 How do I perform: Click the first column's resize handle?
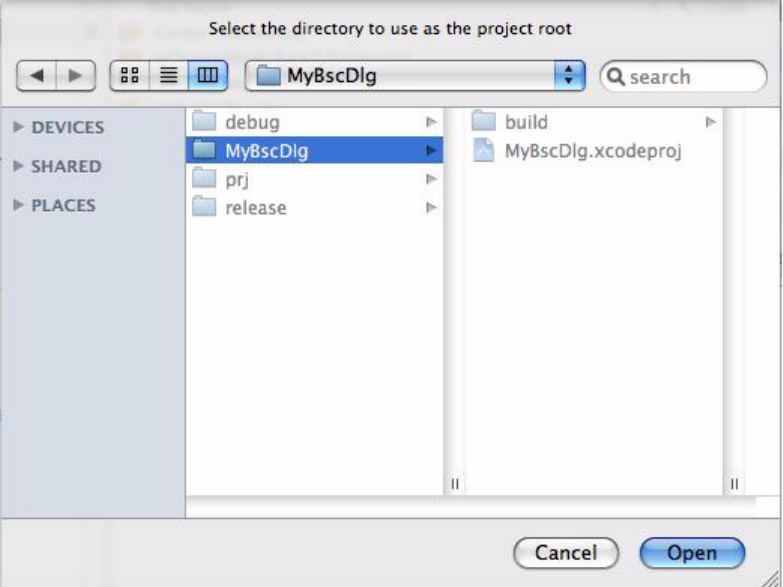(x=455, y=484)
